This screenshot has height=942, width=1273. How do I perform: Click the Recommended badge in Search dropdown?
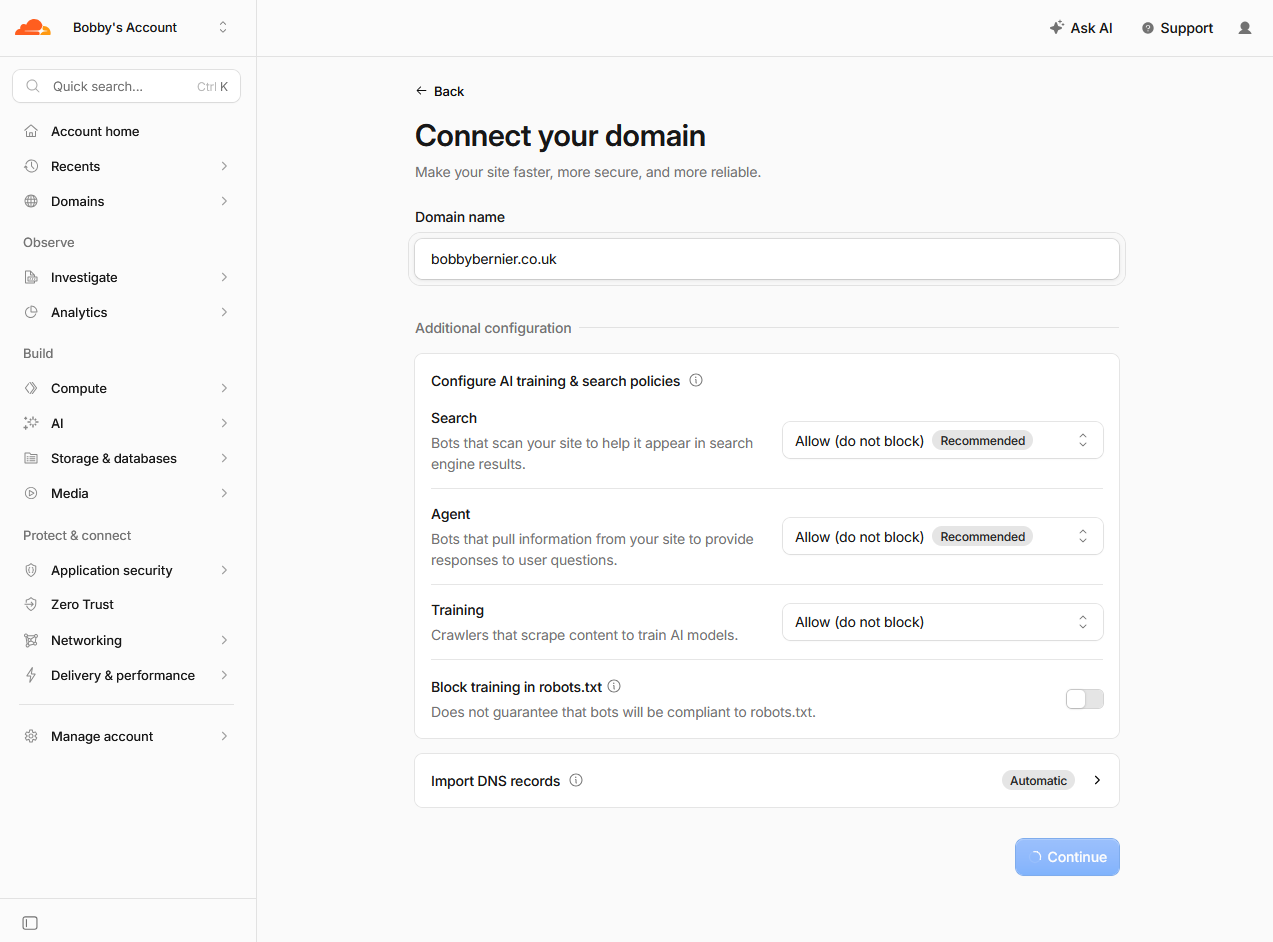click(982, 440)
